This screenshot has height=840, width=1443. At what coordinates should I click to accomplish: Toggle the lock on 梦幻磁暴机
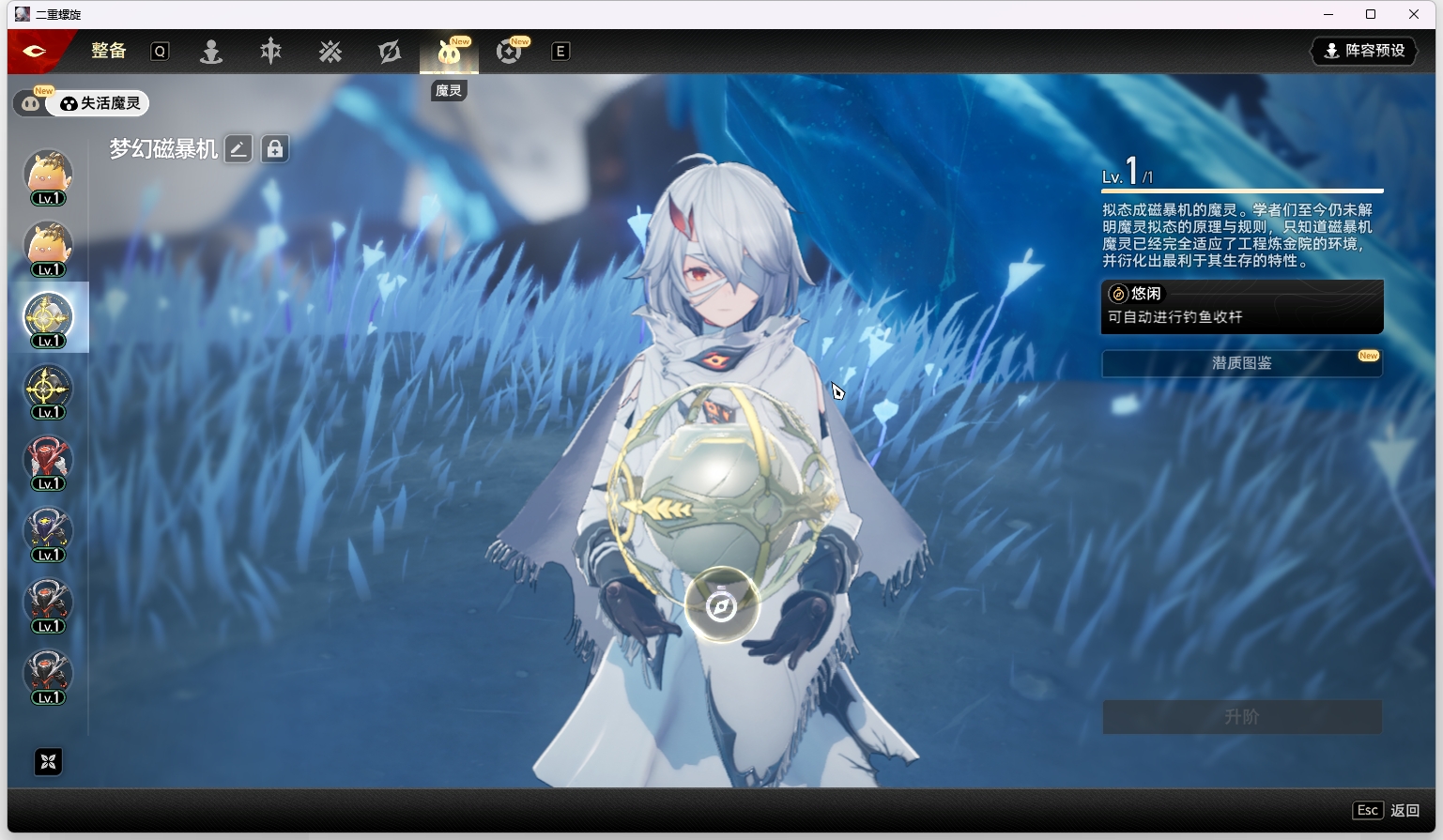point(274,149)
